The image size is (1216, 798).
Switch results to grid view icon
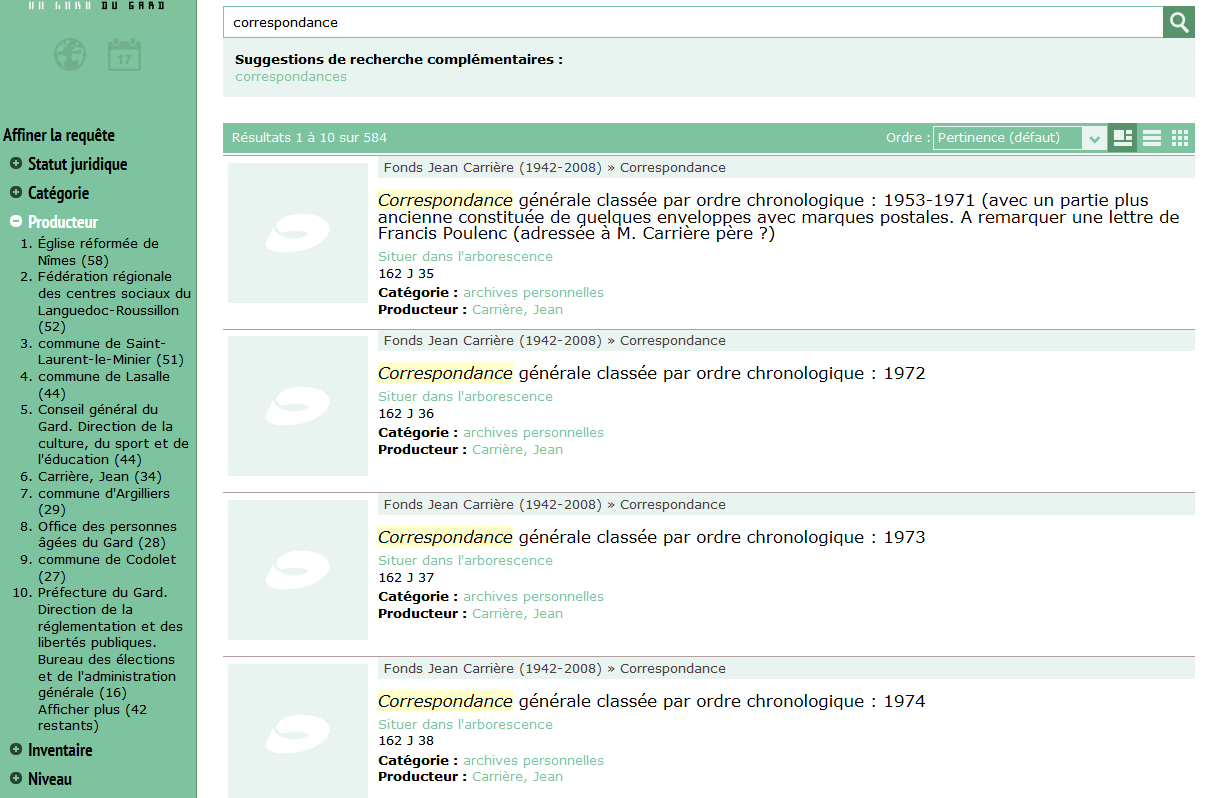coord(1179,137)
